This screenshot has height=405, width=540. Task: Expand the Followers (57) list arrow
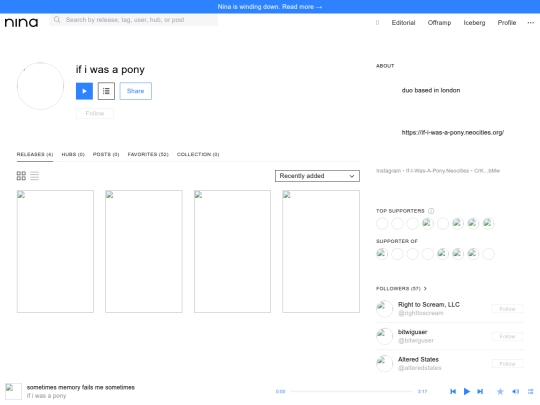pyautogui.click(x=425, y=288)
